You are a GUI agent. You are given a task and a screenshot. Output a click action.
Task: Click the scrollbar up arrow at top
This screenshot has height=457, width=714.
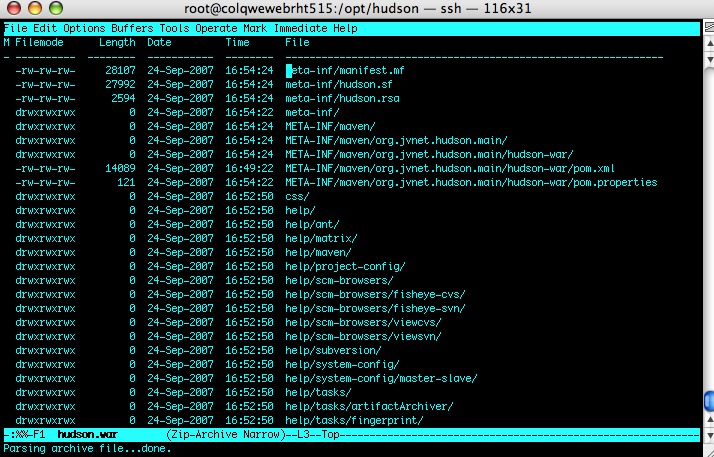tap(709, 43)
